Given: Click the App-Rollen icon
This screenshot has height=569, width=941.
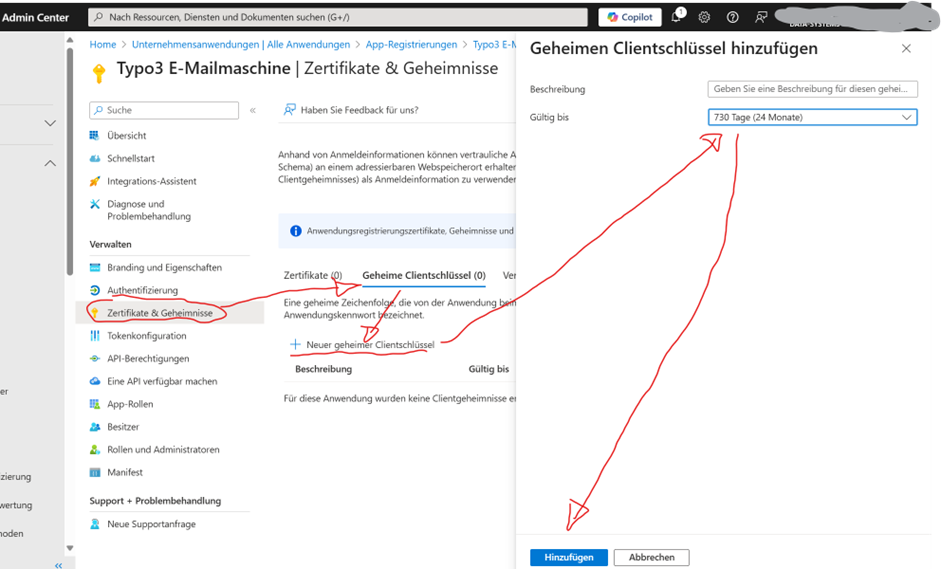Looking at the screenshot, I should (x=94, y=404).
